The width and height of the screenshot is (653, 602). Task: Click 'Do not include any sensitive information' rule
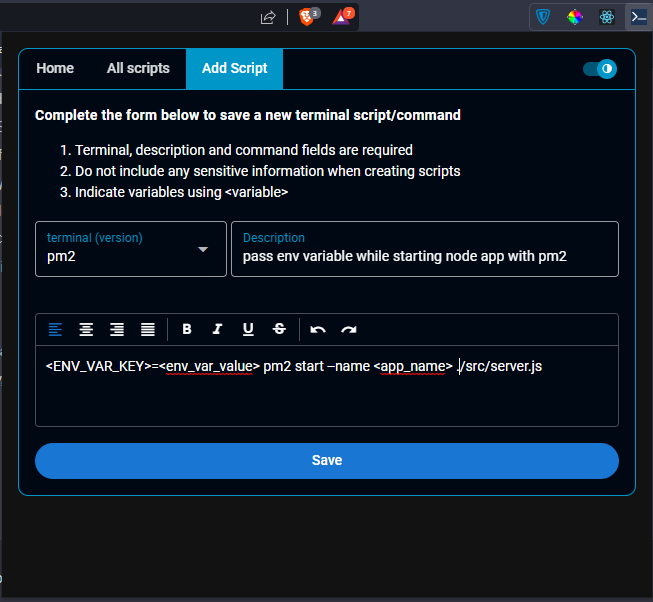268,171
